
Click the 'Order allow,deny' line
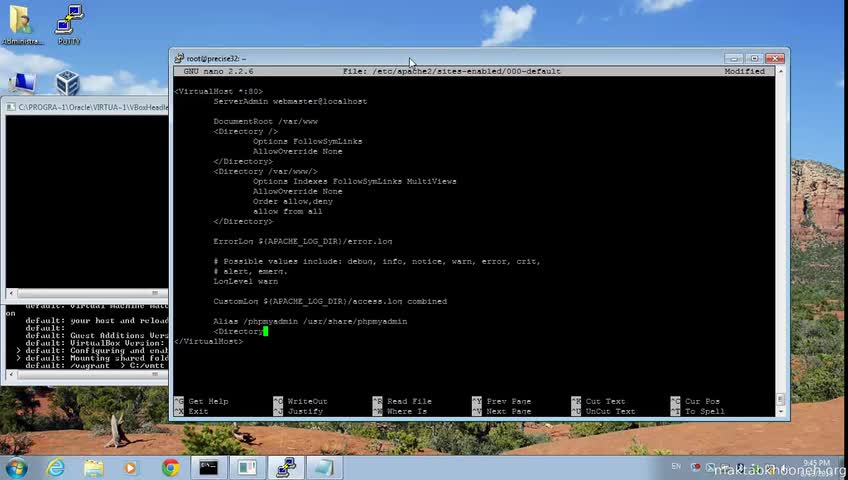pos(293,201)
